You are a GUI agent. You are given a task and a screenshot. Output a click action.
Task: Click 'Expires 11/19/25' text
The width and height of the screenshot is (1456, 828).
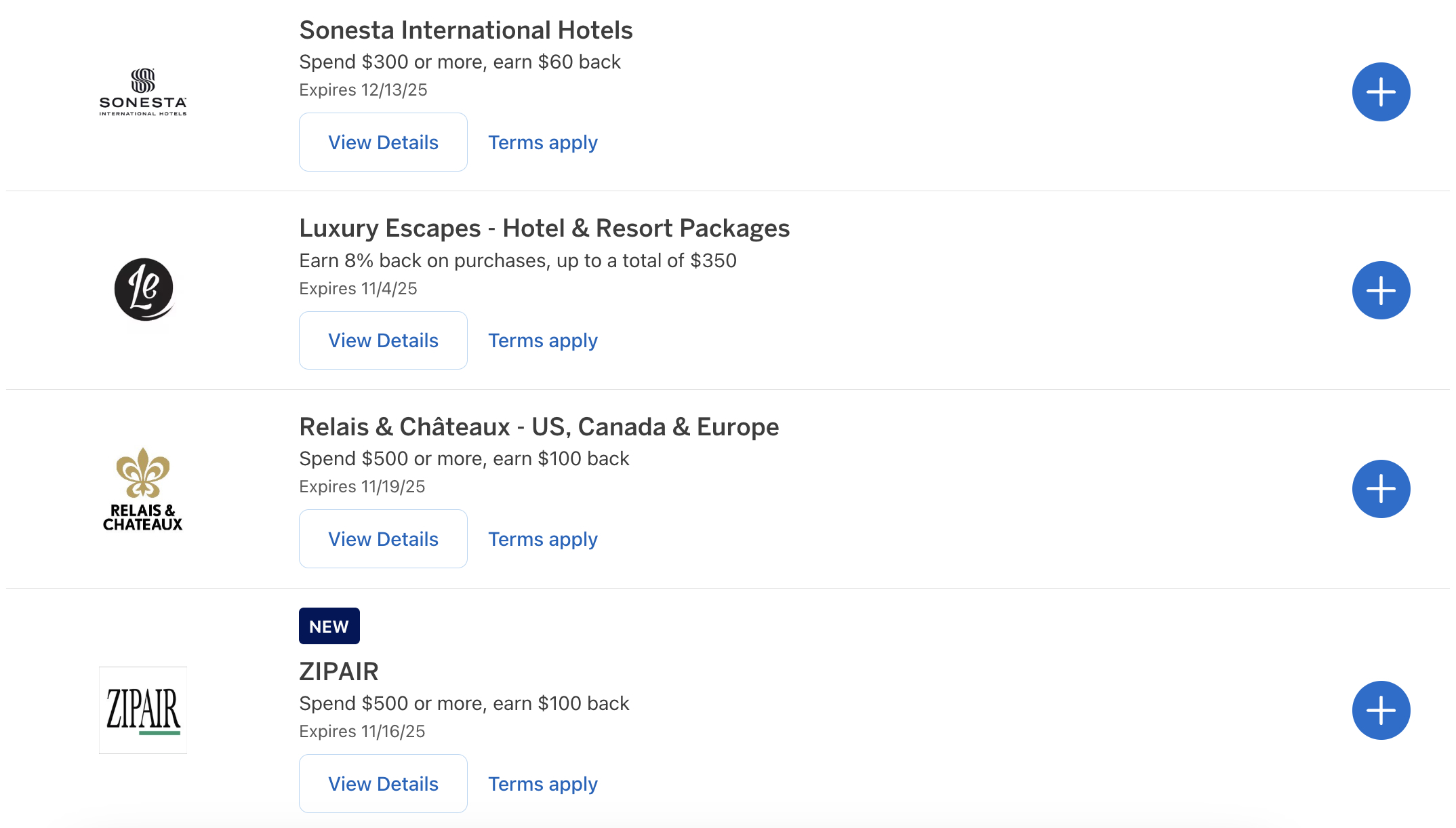pyautogui.click(x=362, y=486)
